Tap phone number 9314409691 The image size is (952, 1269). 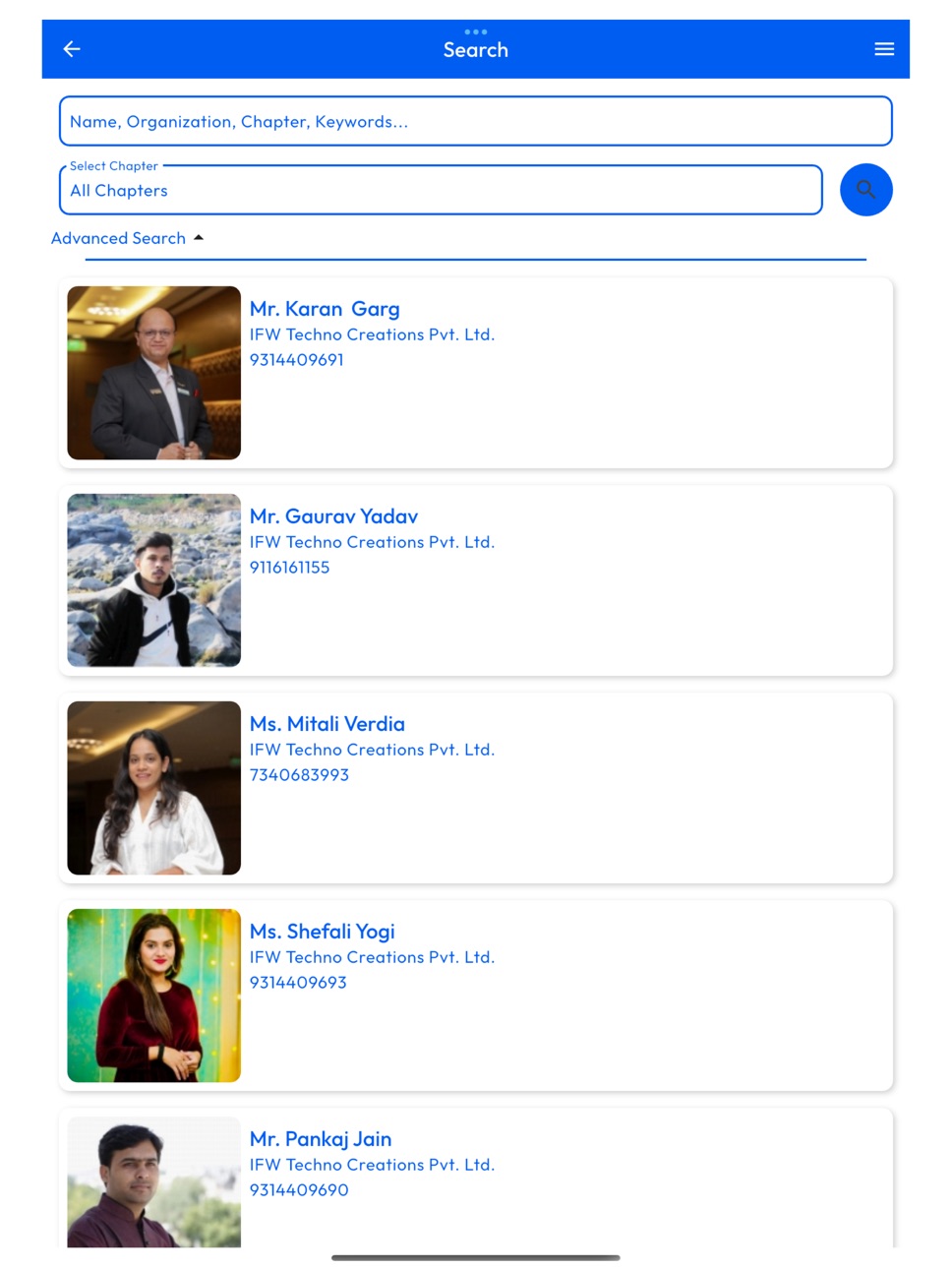coord(296,360)
